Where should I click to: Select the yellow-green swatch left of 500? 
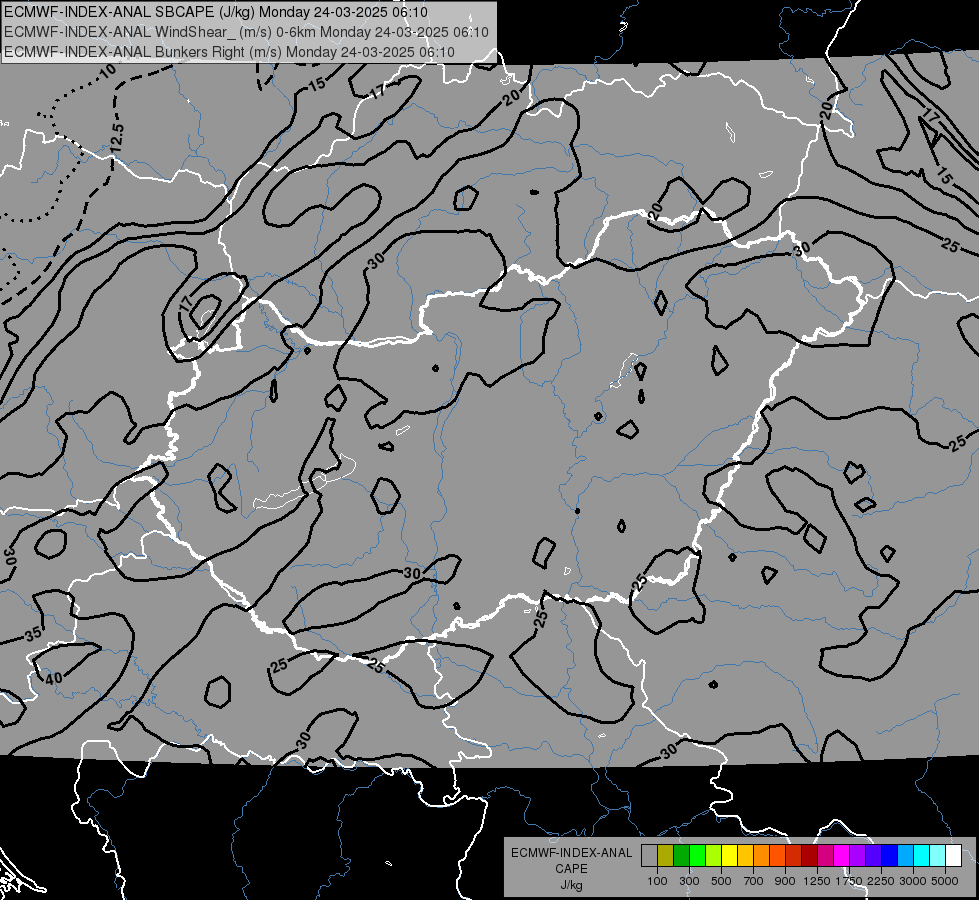tap(713, 855)
